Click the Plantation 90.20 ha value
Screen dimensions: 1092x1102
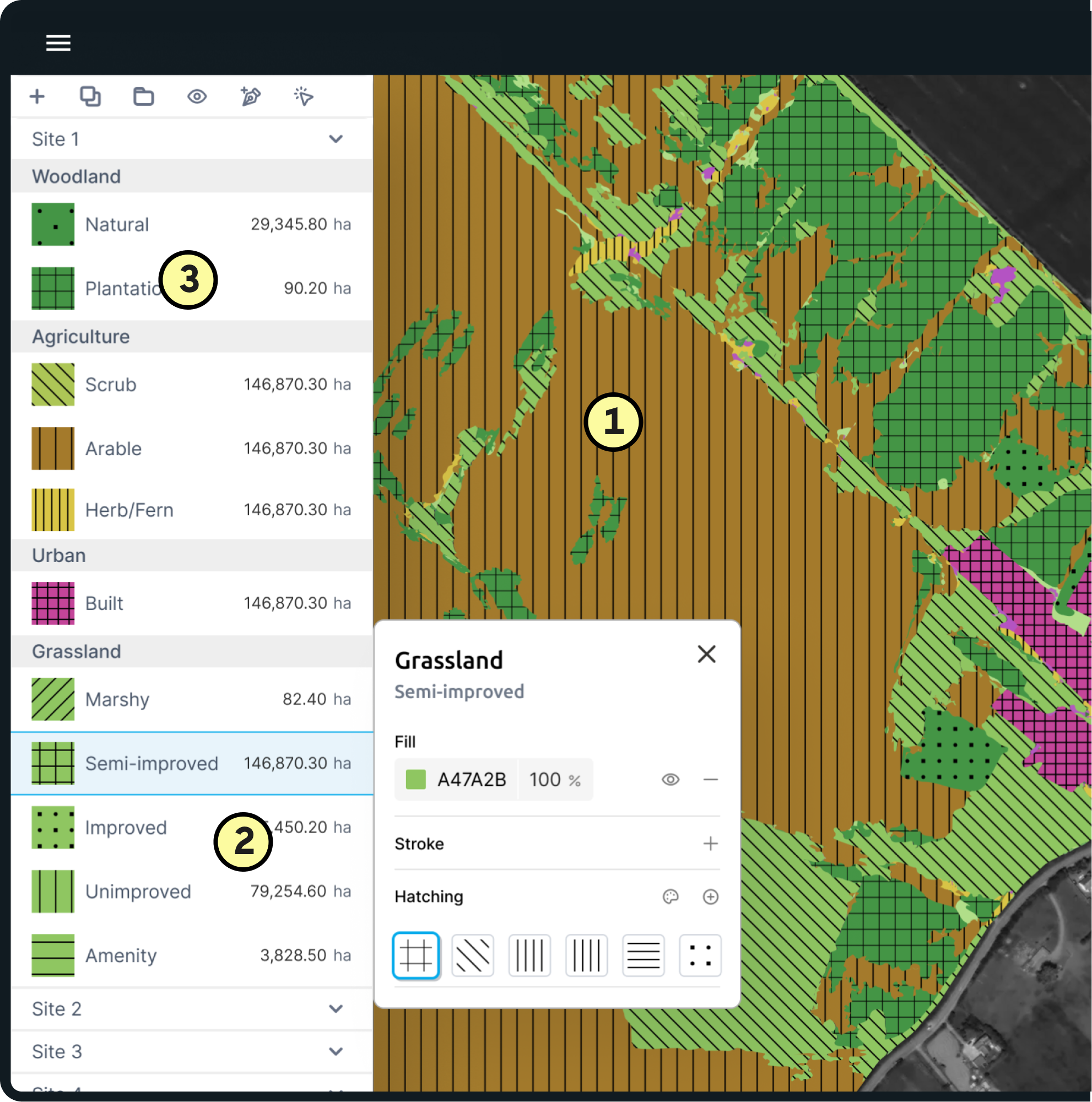click(317, 289)
